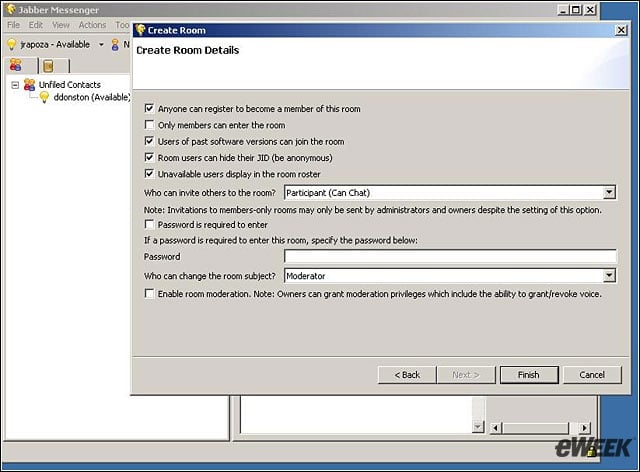Screen dimensions: 640x472
Task: Switch to the address book tab icon
Action: click(49, 66)
